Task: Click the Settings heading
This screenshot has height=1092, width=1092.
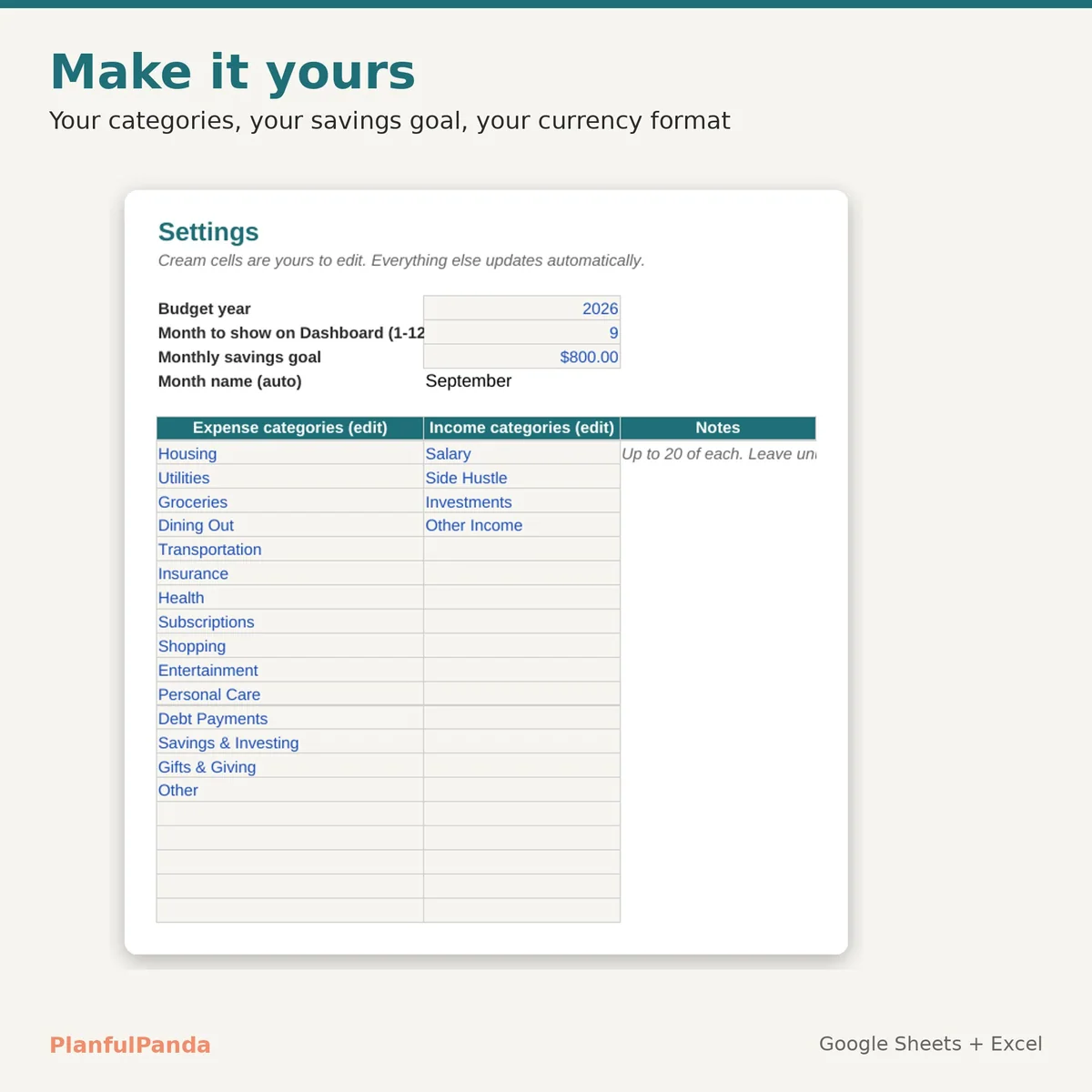Action: click(208, 232)
